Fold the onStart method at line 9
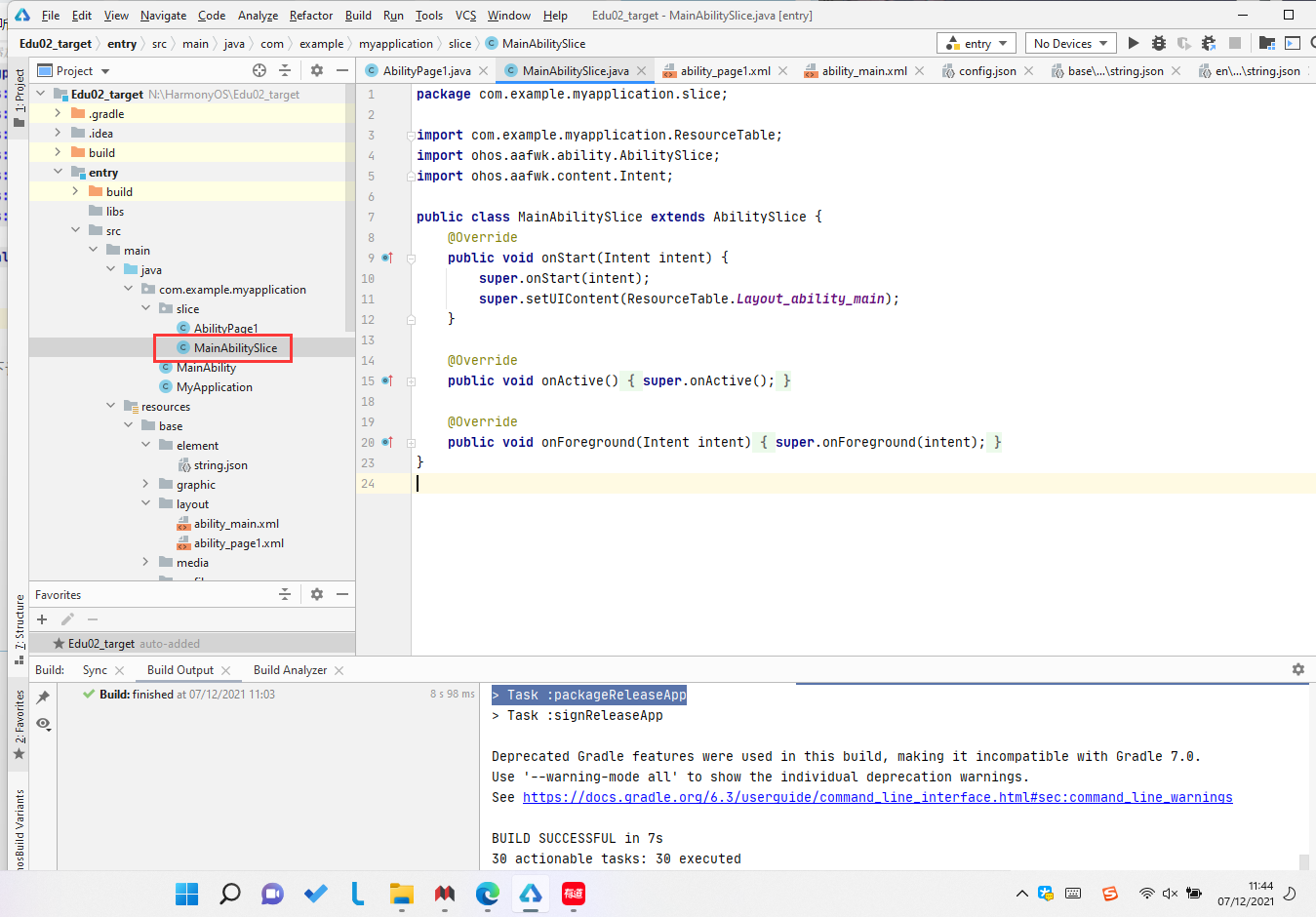The width and height of the screenshot is (1316, 917). pos(411,259)
